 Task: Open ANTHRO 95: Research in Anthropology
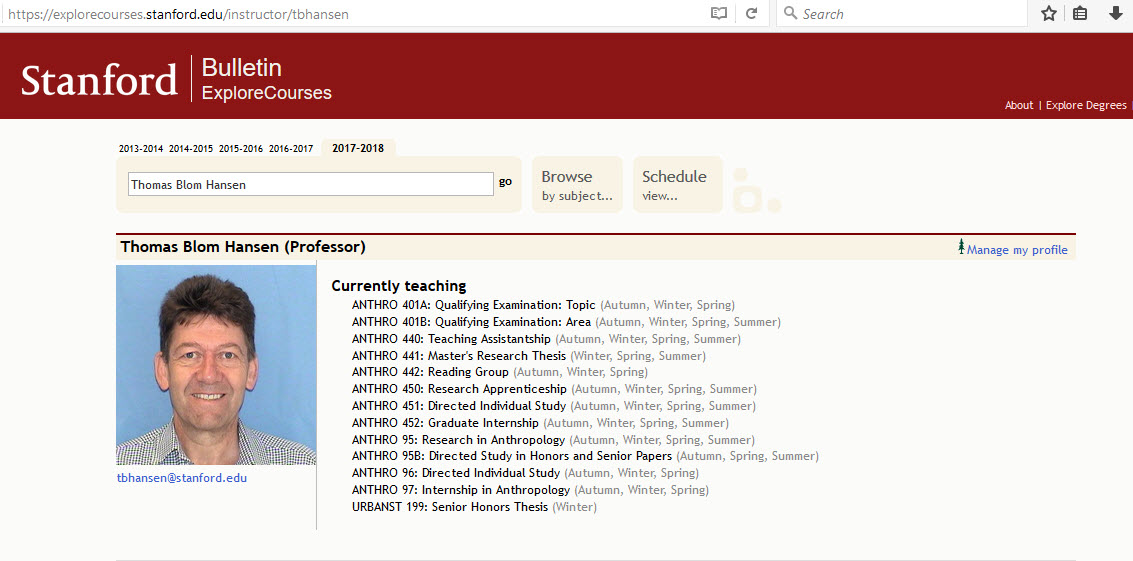(x=459, y=440)
